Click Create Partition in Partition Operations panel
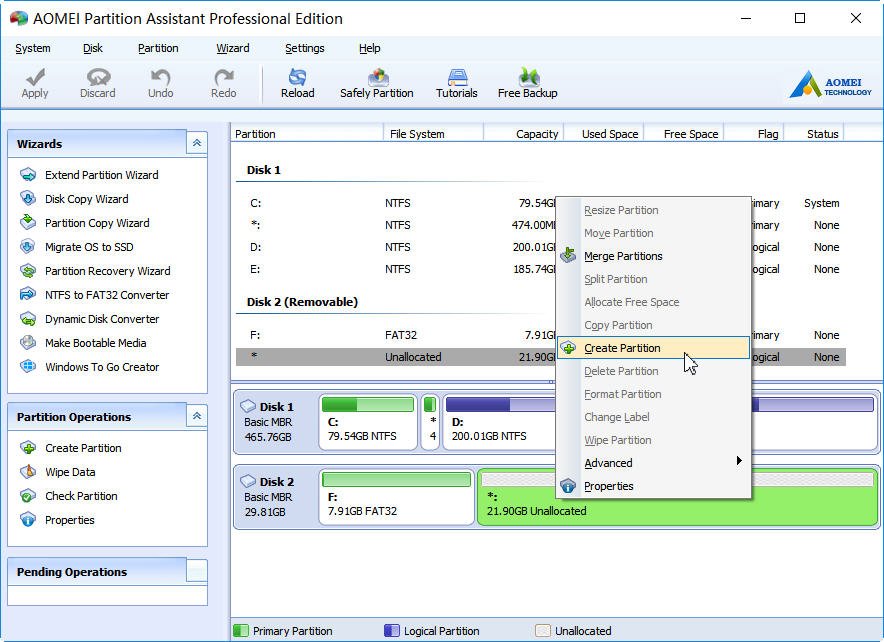 [x=83, y=448]
